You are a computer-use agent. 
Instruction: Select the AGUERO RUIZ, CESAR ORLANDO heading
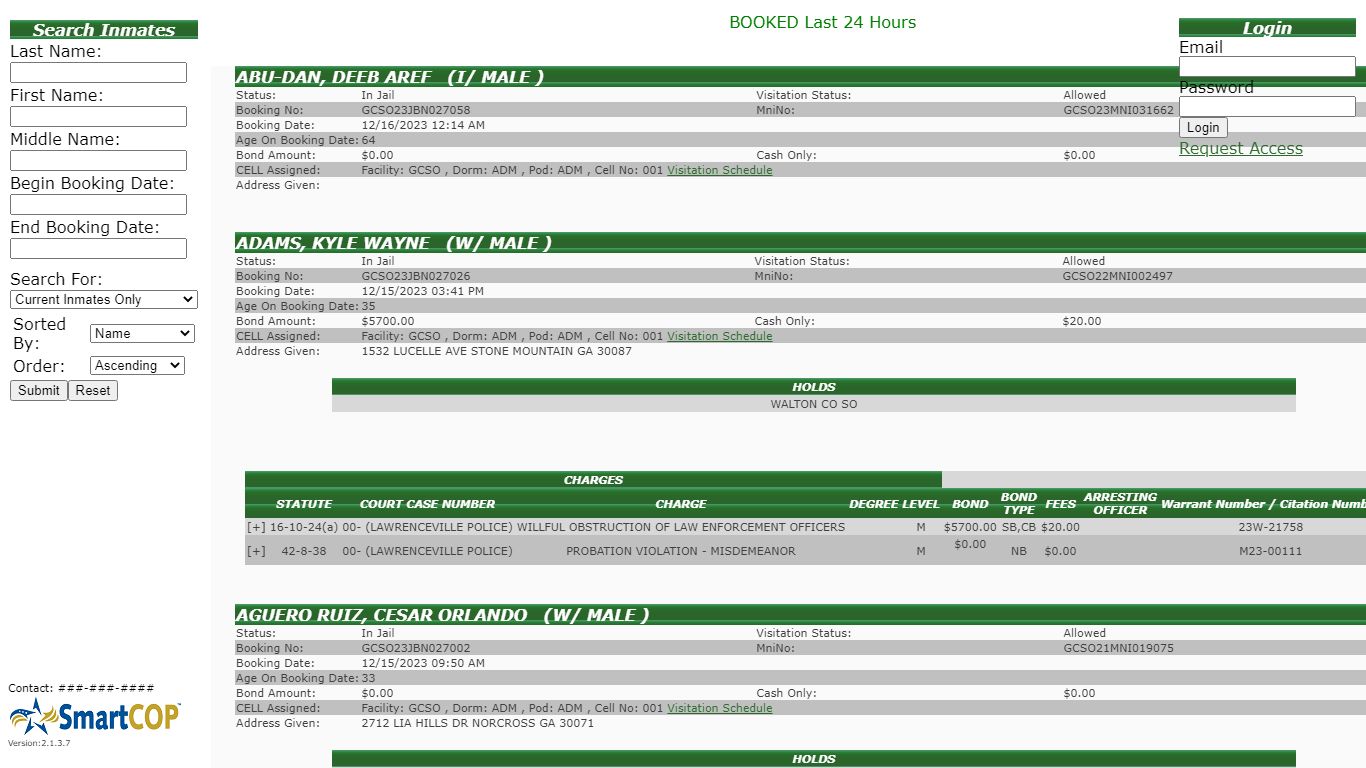[x=443, y=615]
